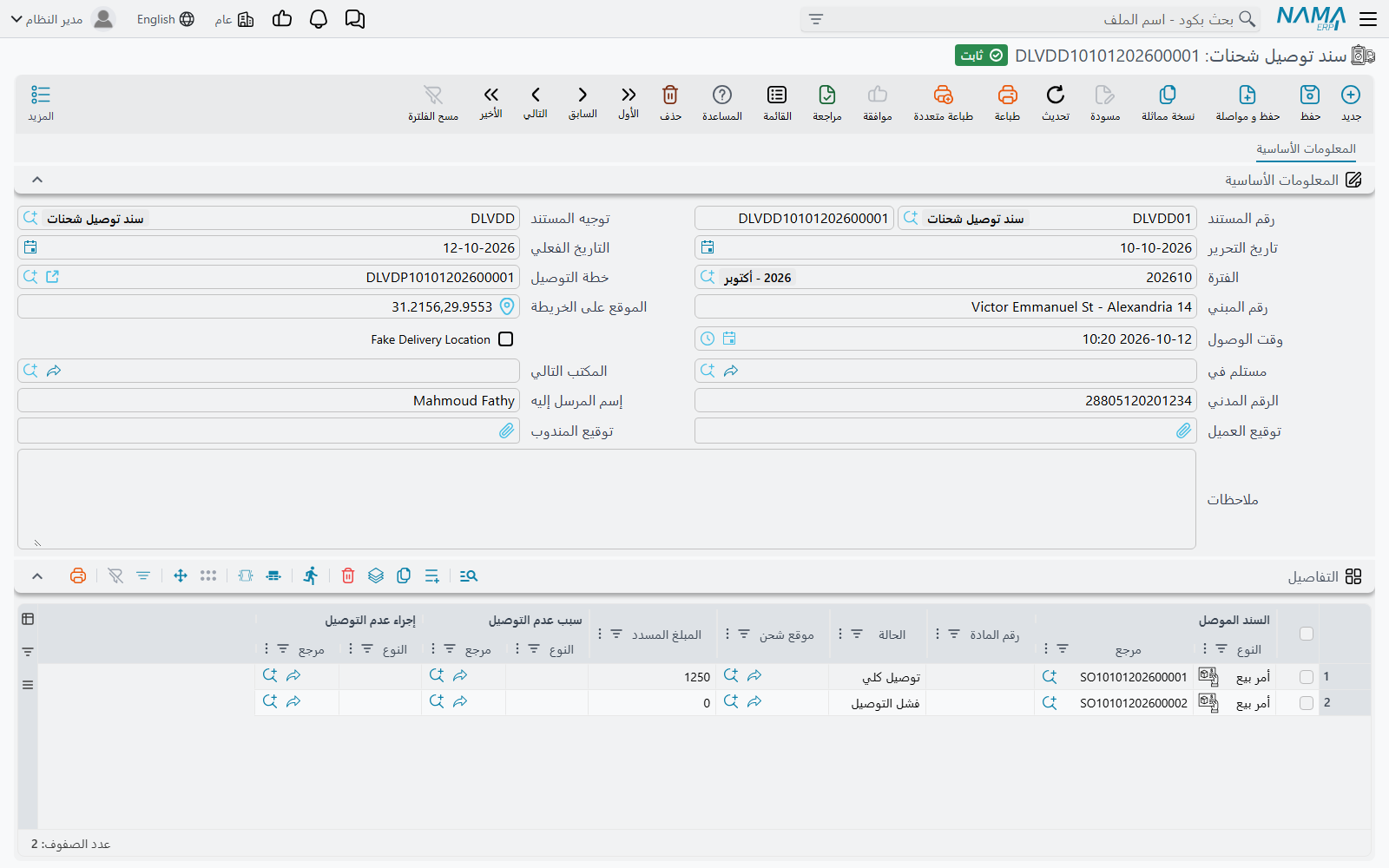Click the طباعة متعددة multi-print icon
Screen dimensions: 1389x868
click(x=944, y=95)
